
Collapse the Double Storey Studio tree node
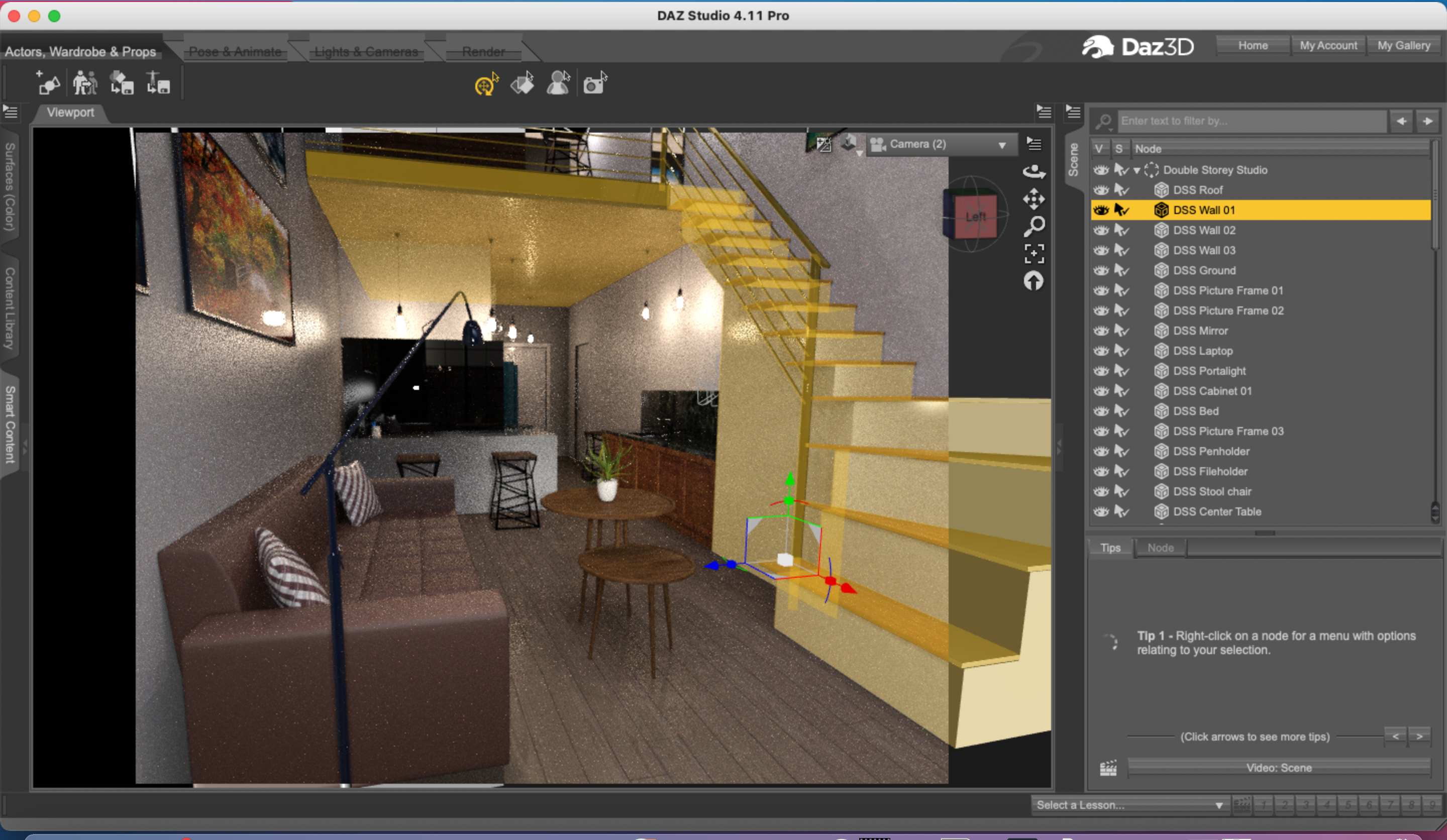(1136, 170)
